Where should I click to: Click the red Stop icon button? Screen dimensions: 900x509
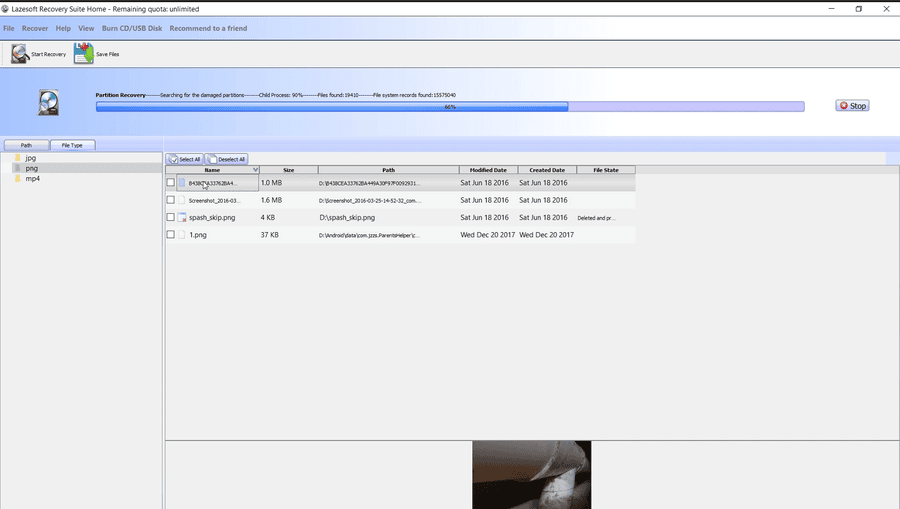click(852, 106)
